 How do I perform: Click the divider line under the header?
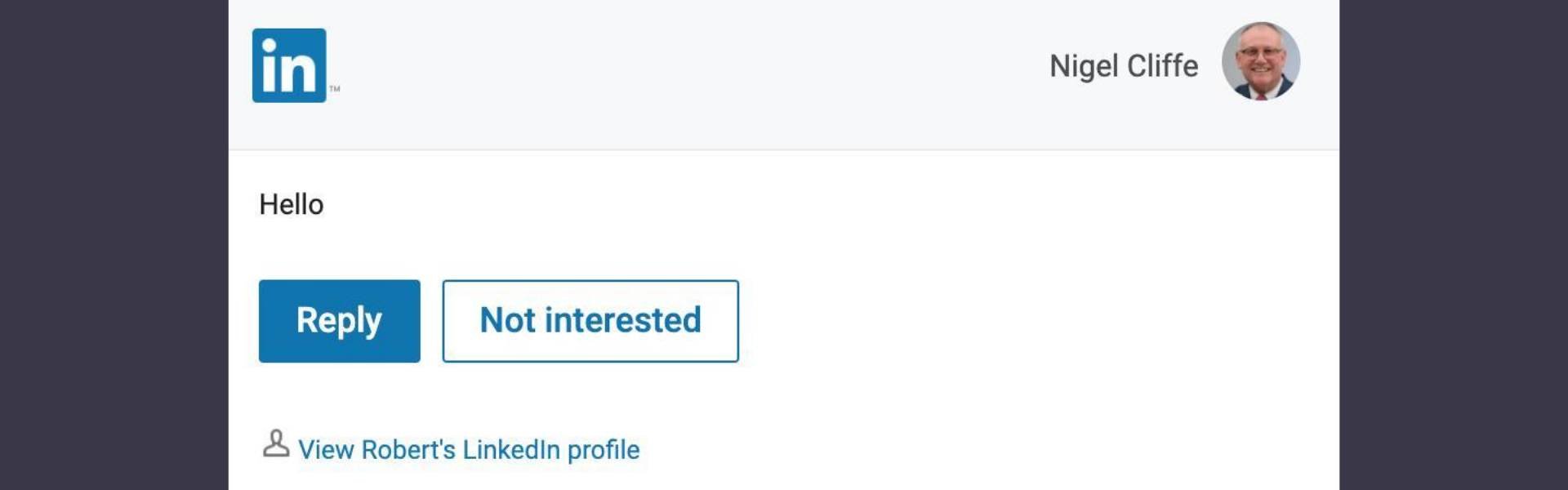pos(784,149)
